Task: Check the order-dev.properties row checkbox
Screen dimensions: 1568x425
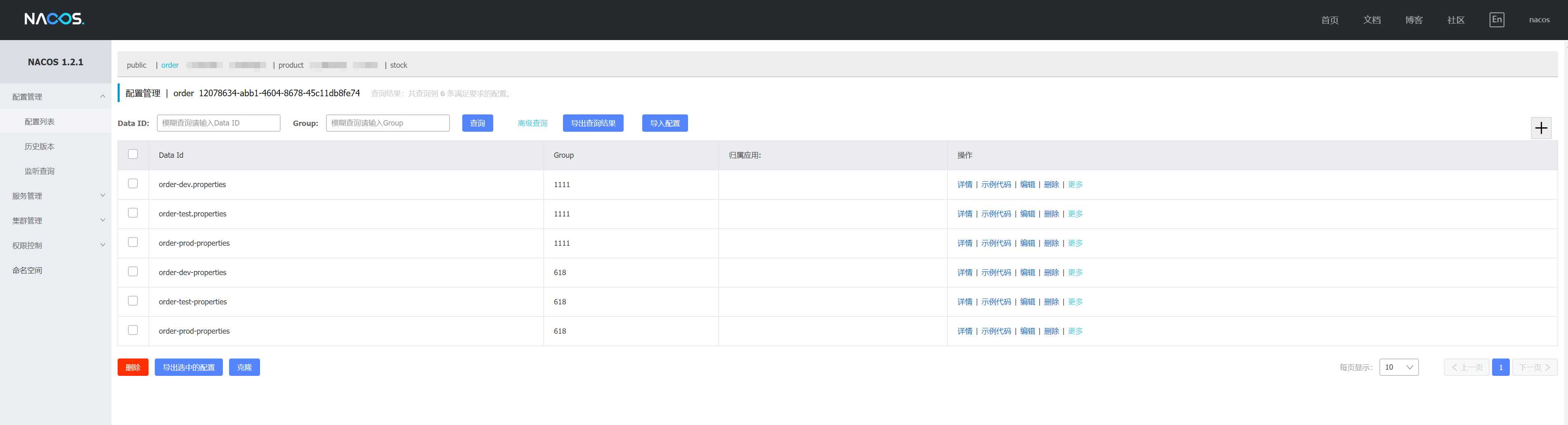Action: pos(132,183)
